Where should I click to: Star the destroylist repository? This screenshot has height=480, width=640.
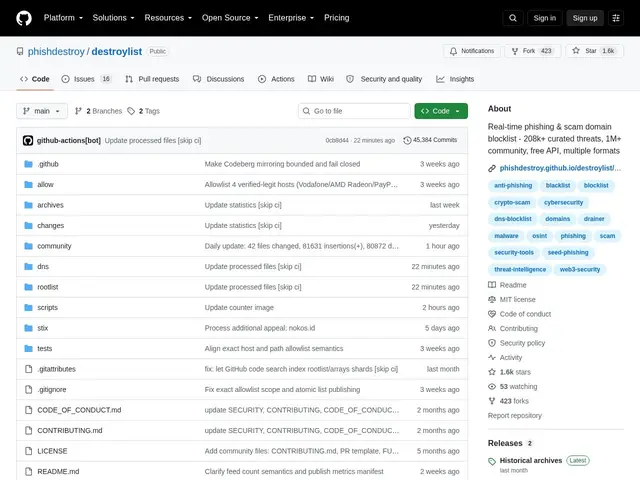click(594, 51)
